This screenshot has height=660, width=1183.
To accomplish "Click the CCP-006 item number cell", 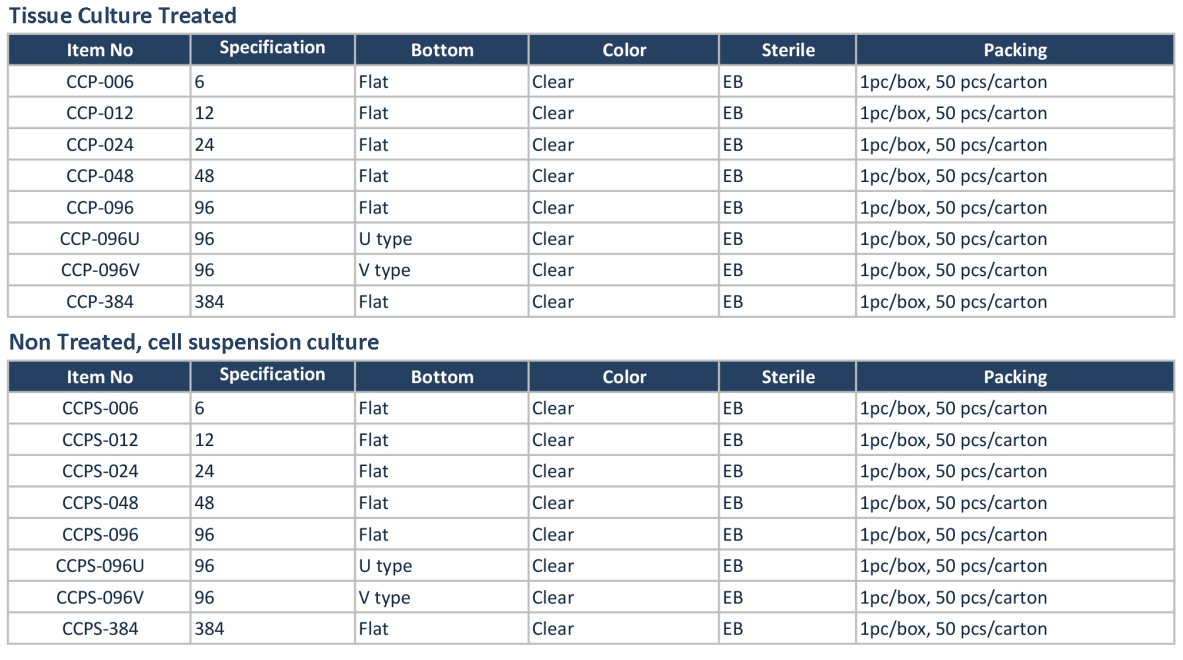I will coord(100,81).
